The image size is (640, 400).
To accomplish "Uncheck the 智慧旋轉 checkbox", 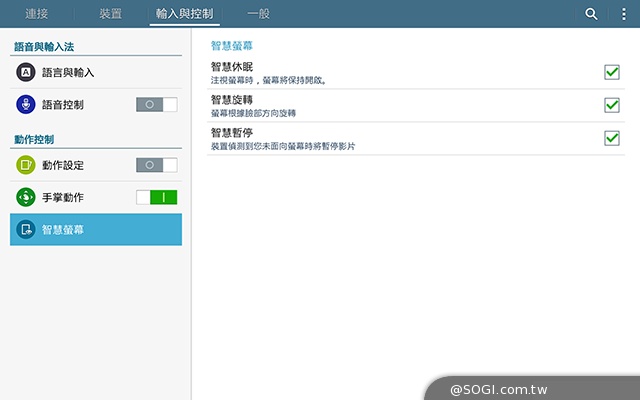I will point(612,105).
